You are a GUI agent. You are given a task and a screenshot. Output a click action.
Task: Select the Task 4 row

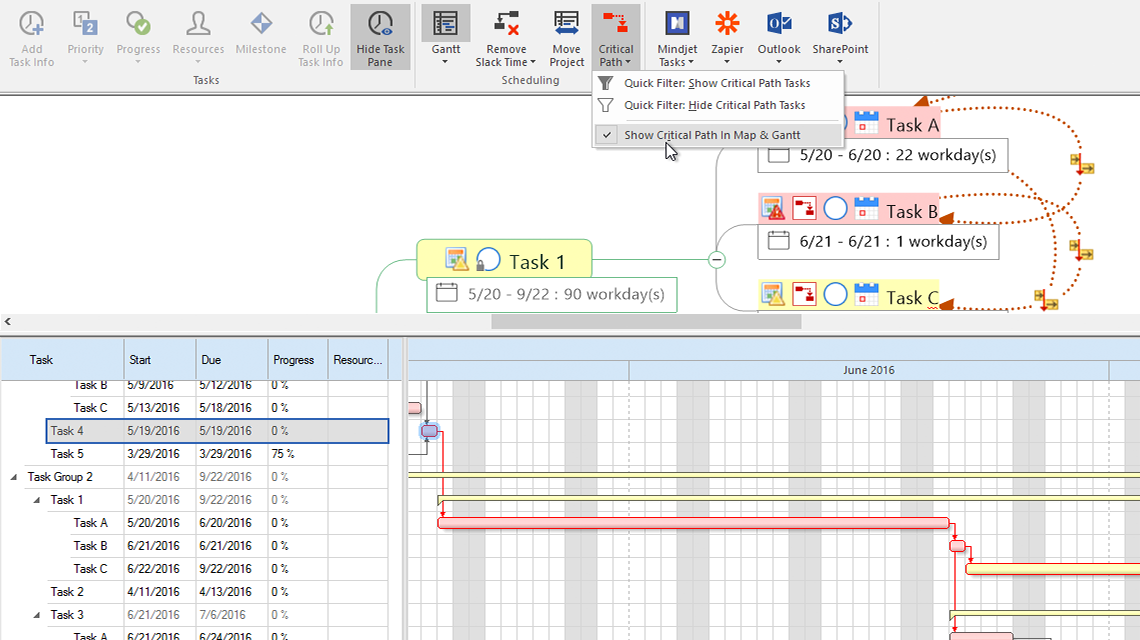(x=217, y=431)
